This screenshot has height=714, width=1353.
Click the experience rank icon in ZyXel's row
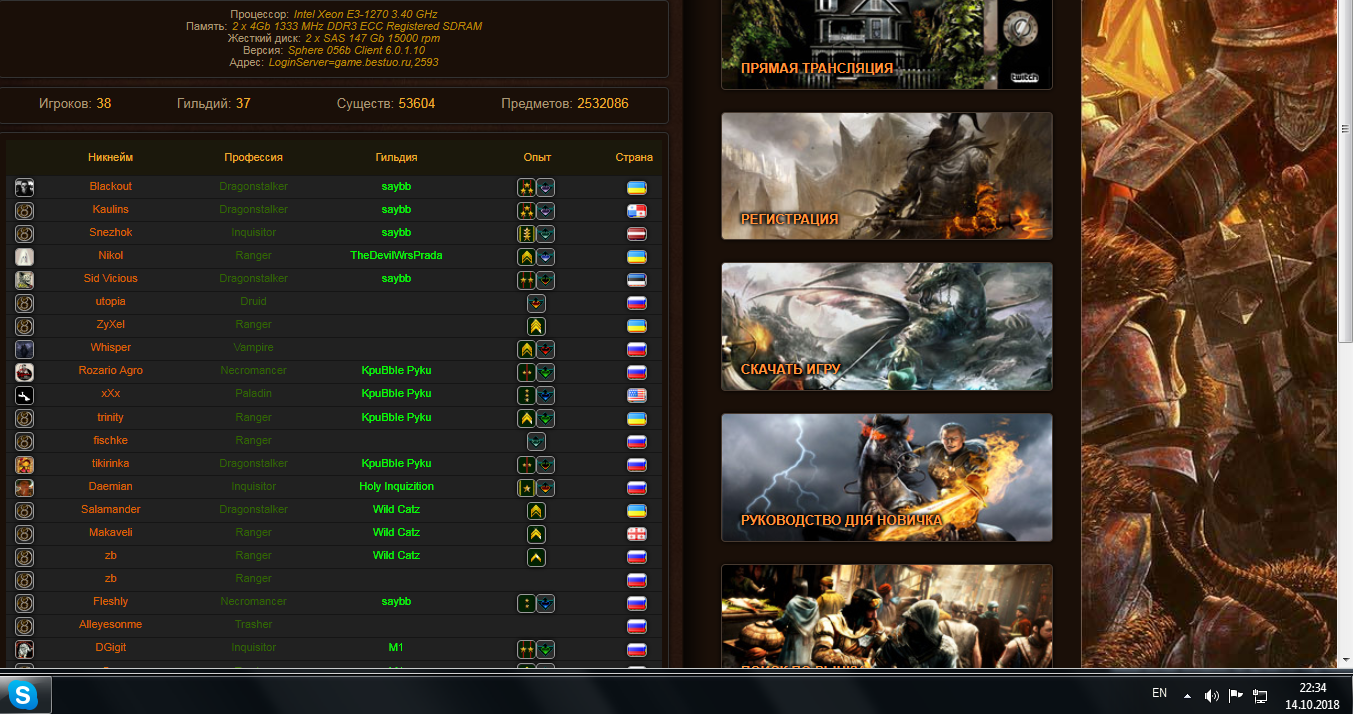(536, 325)
